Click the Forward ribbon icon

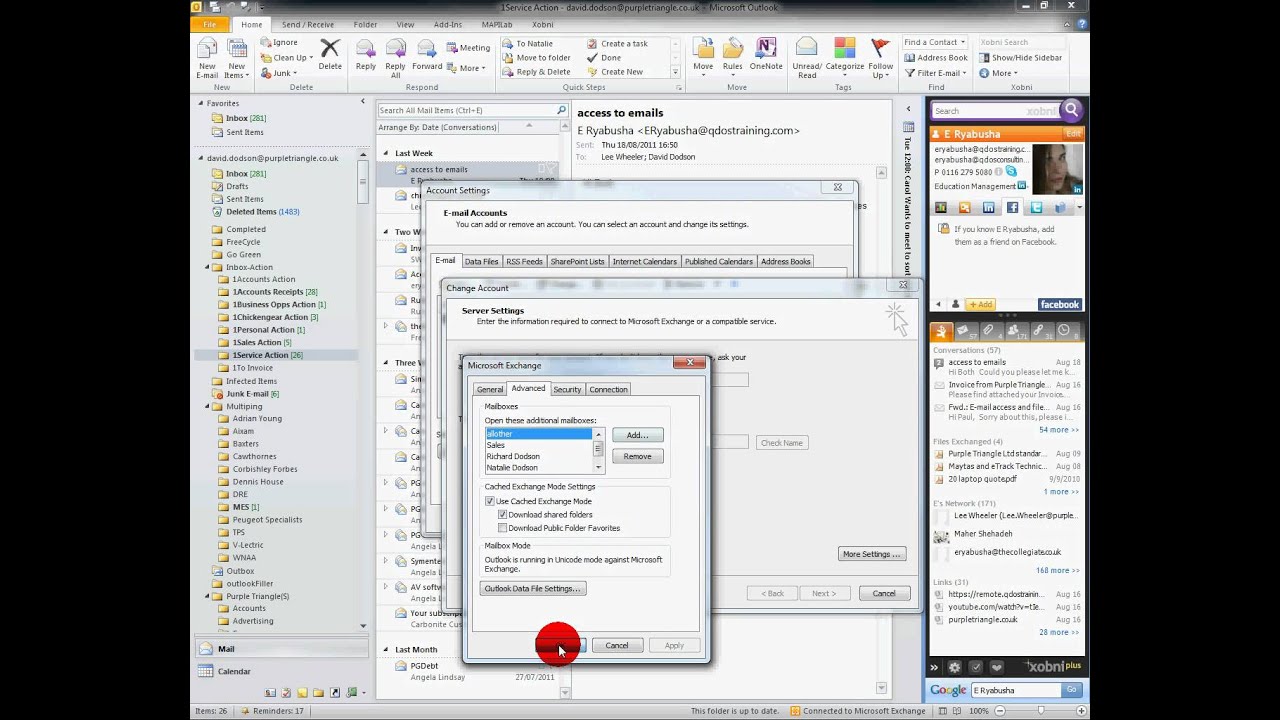pyautogui.click(x=427, y=55)
